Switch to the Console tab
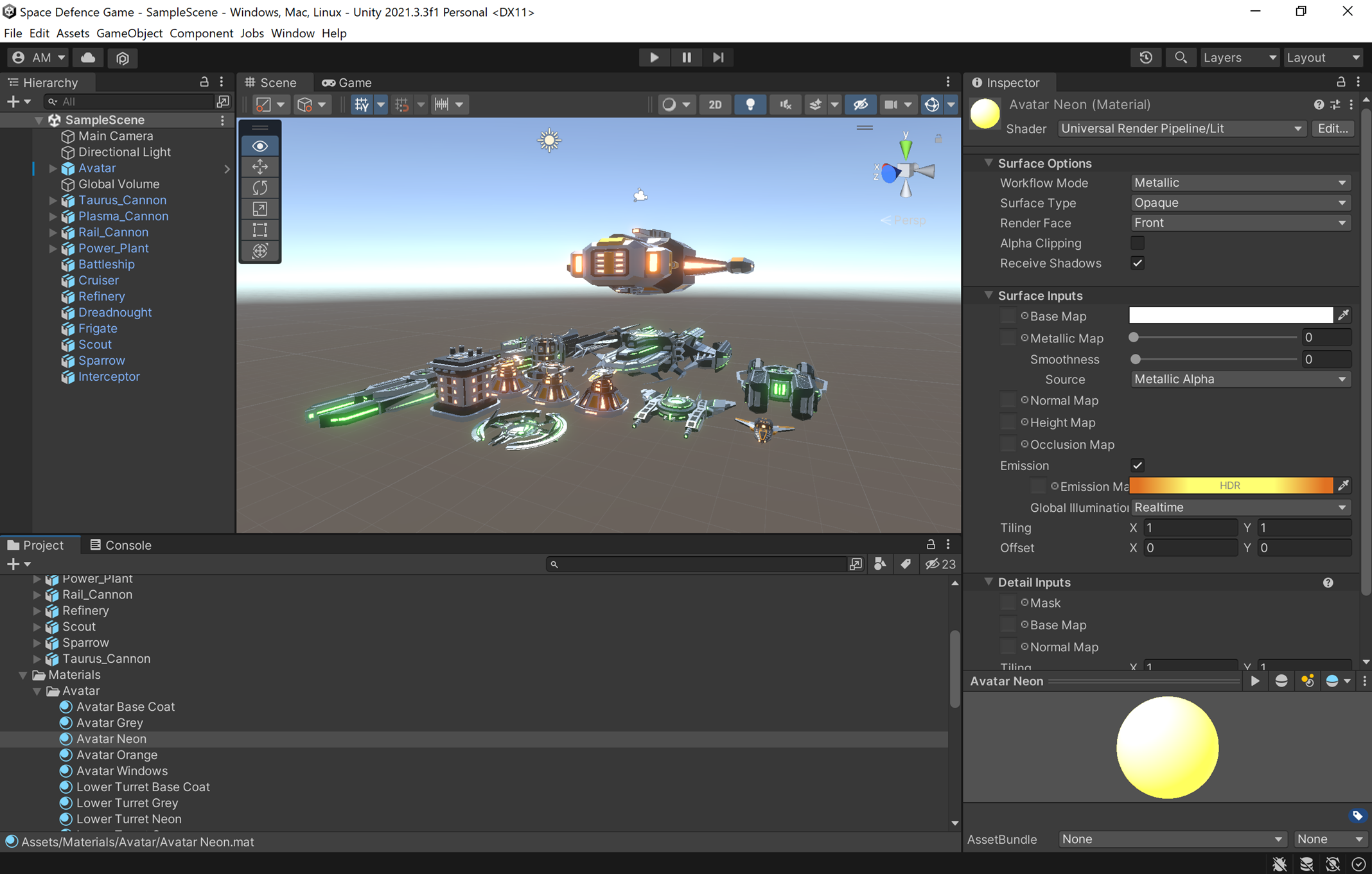 (120, 545)
